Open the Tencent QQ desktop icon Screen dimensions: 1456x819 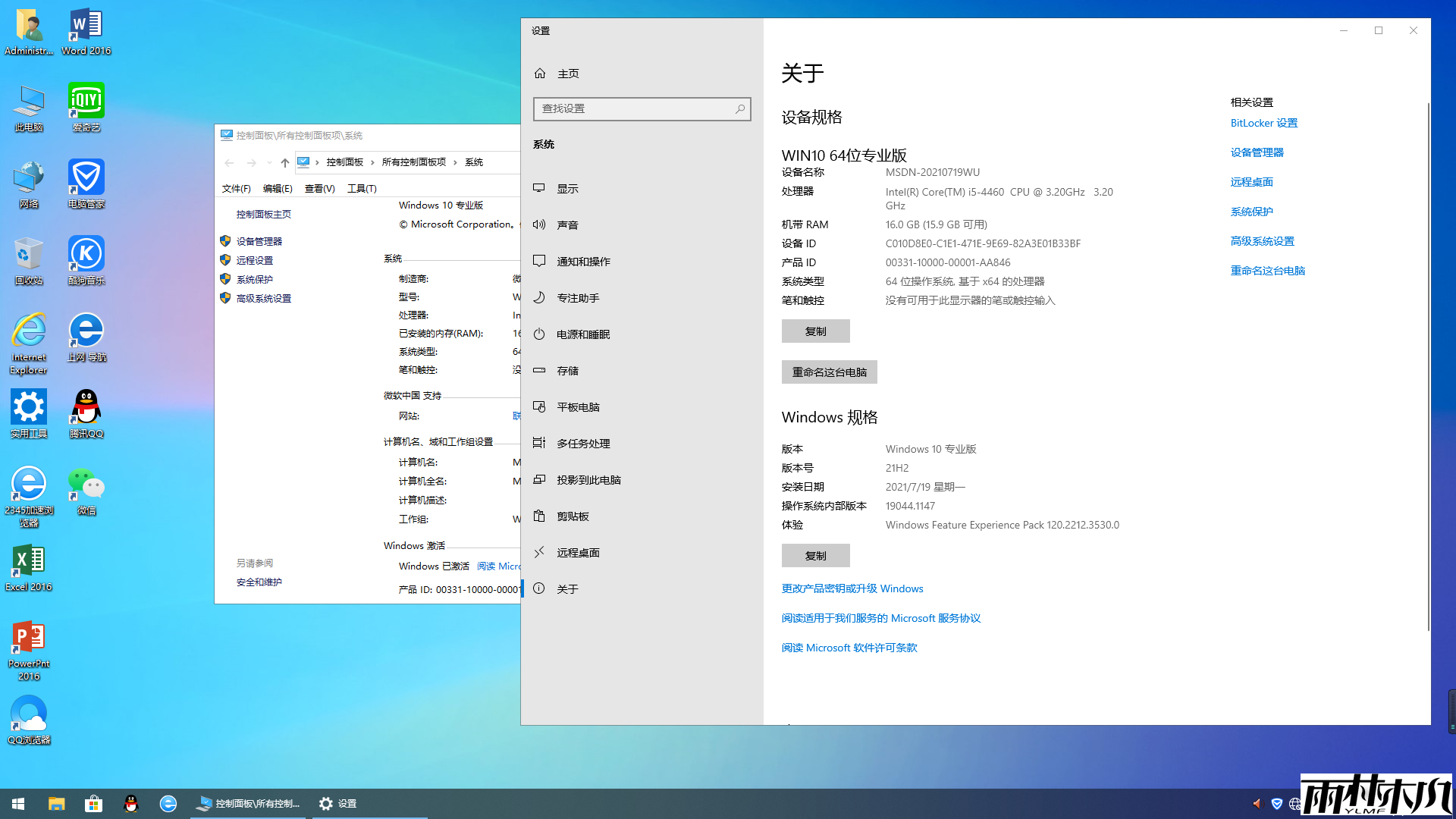click(86, 414)
